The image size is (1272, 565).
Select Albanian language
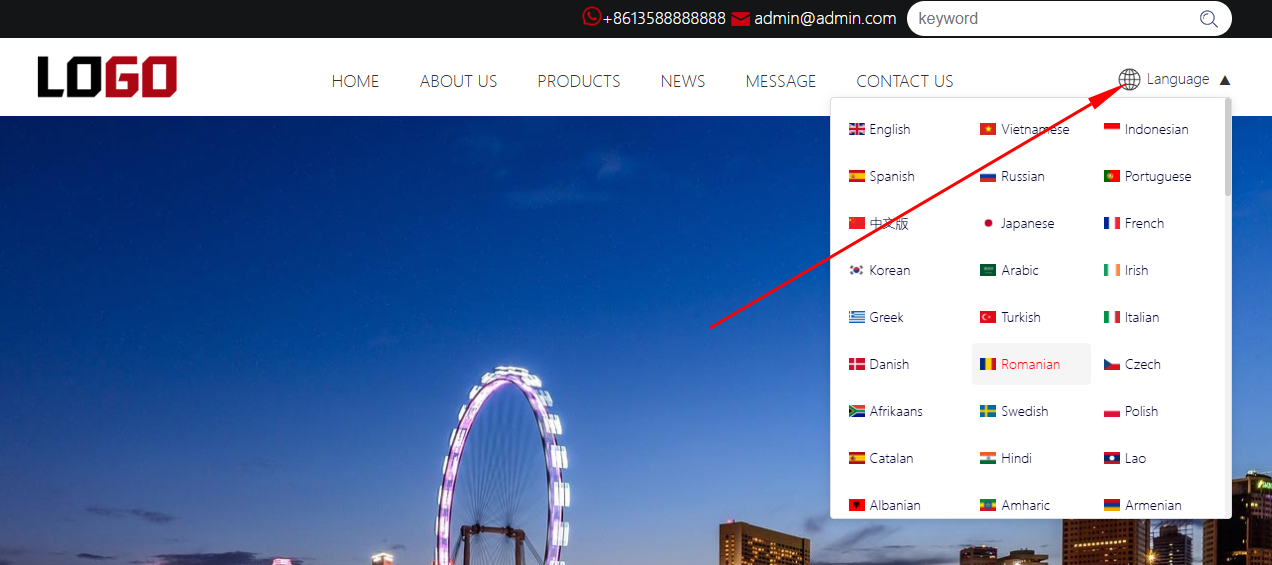[x=885, y=505]
